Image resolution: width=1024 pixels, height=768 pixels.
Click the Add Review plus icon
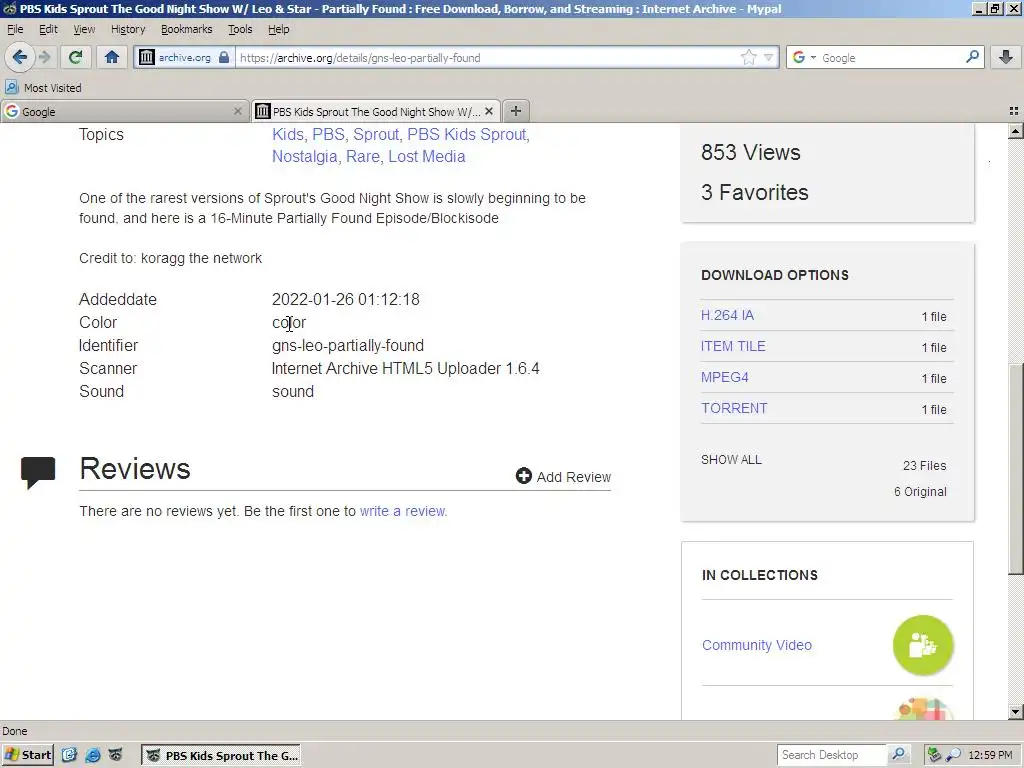tap(523, 476)
